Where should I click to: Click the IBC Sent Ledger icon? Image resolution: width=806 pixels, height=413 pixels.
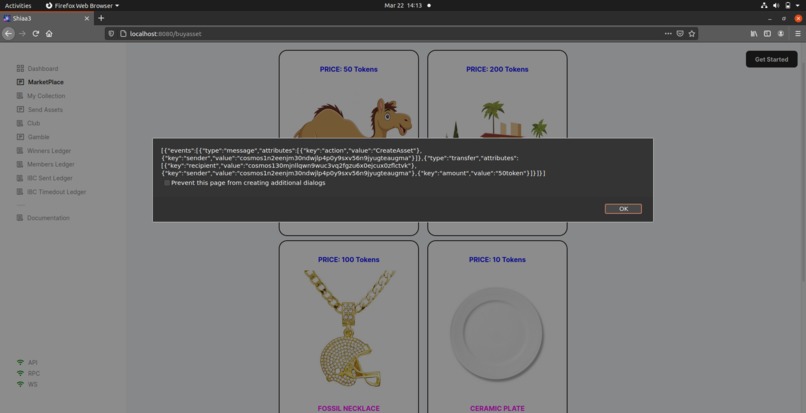pos(20,178)
